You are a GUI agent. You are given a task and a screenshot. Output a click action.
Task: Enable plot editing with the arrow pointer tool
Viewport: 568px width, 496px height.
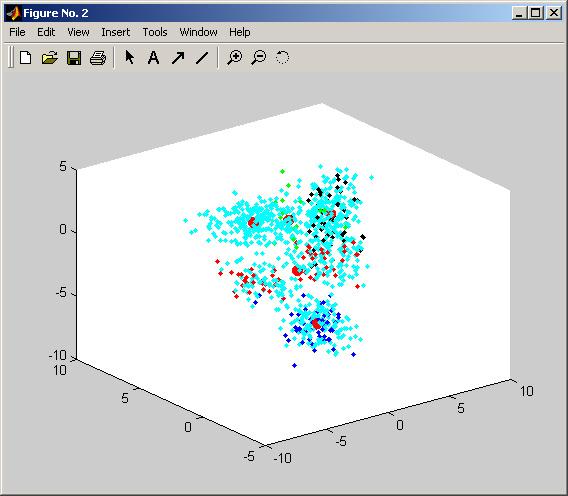point(130,57)
